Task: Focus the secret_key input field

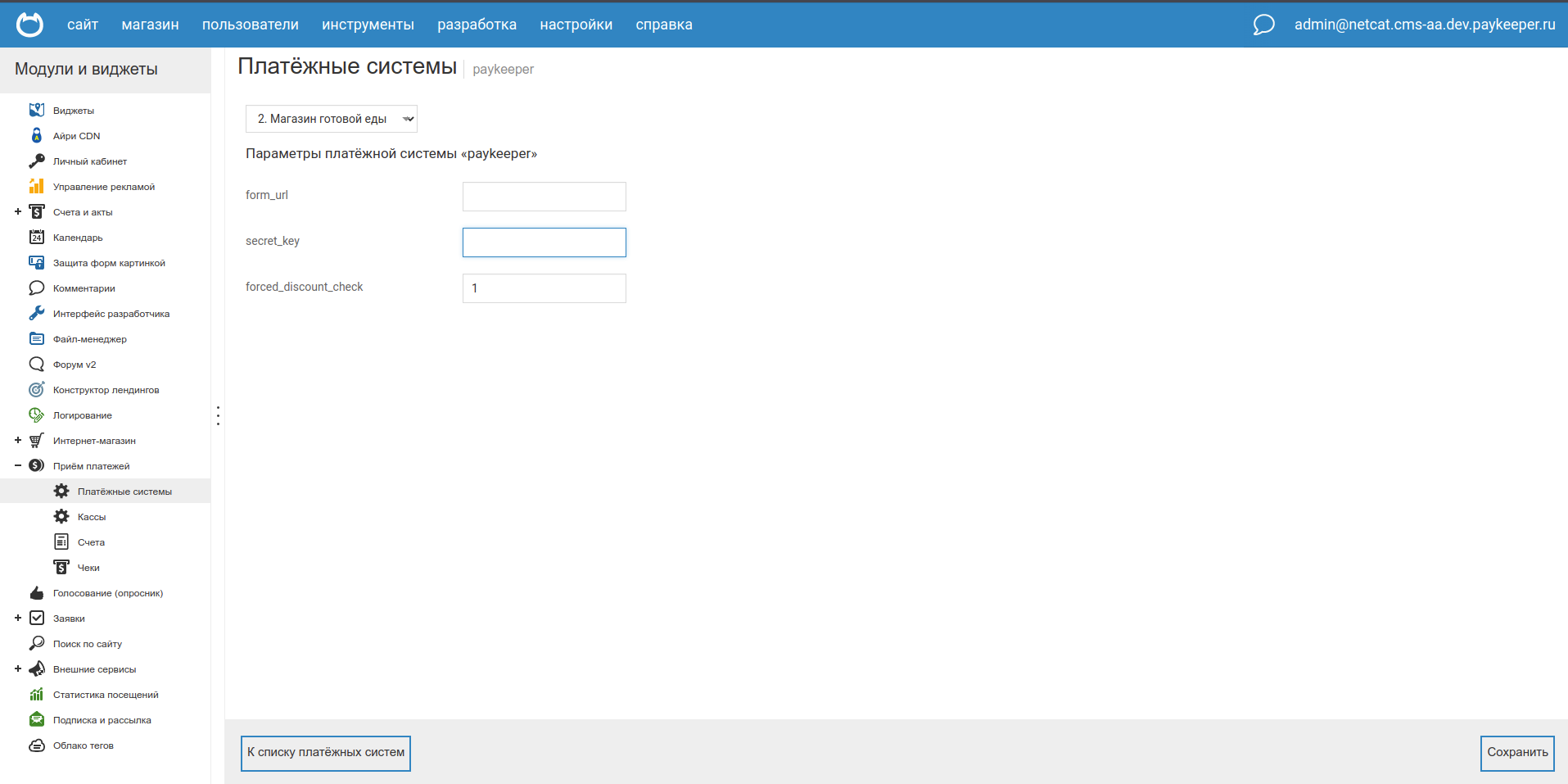Action: coord(545,242)
